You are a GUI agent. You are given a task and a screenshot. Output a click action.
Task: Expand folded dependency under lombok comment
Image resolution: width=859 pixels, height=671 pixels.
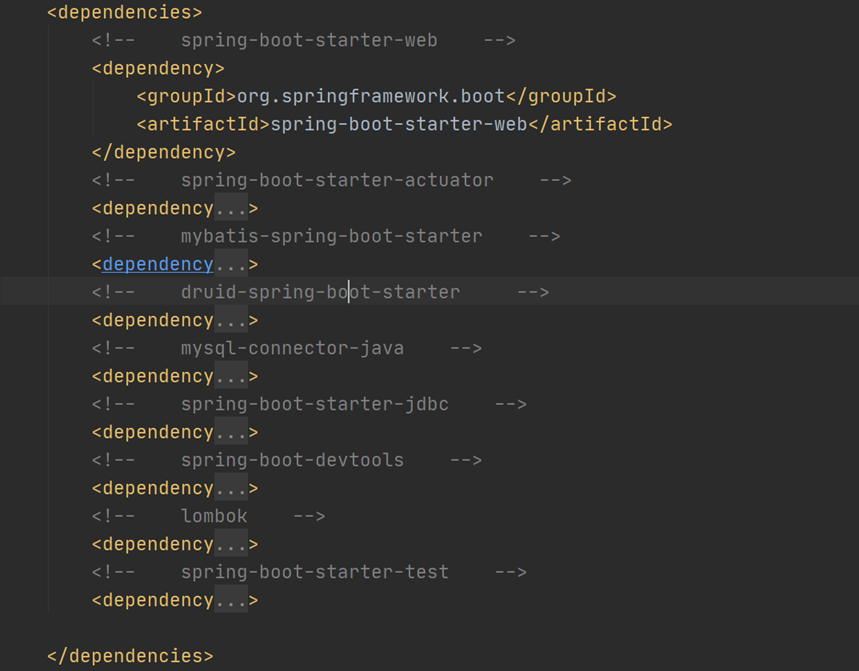[x=231, y=544]
